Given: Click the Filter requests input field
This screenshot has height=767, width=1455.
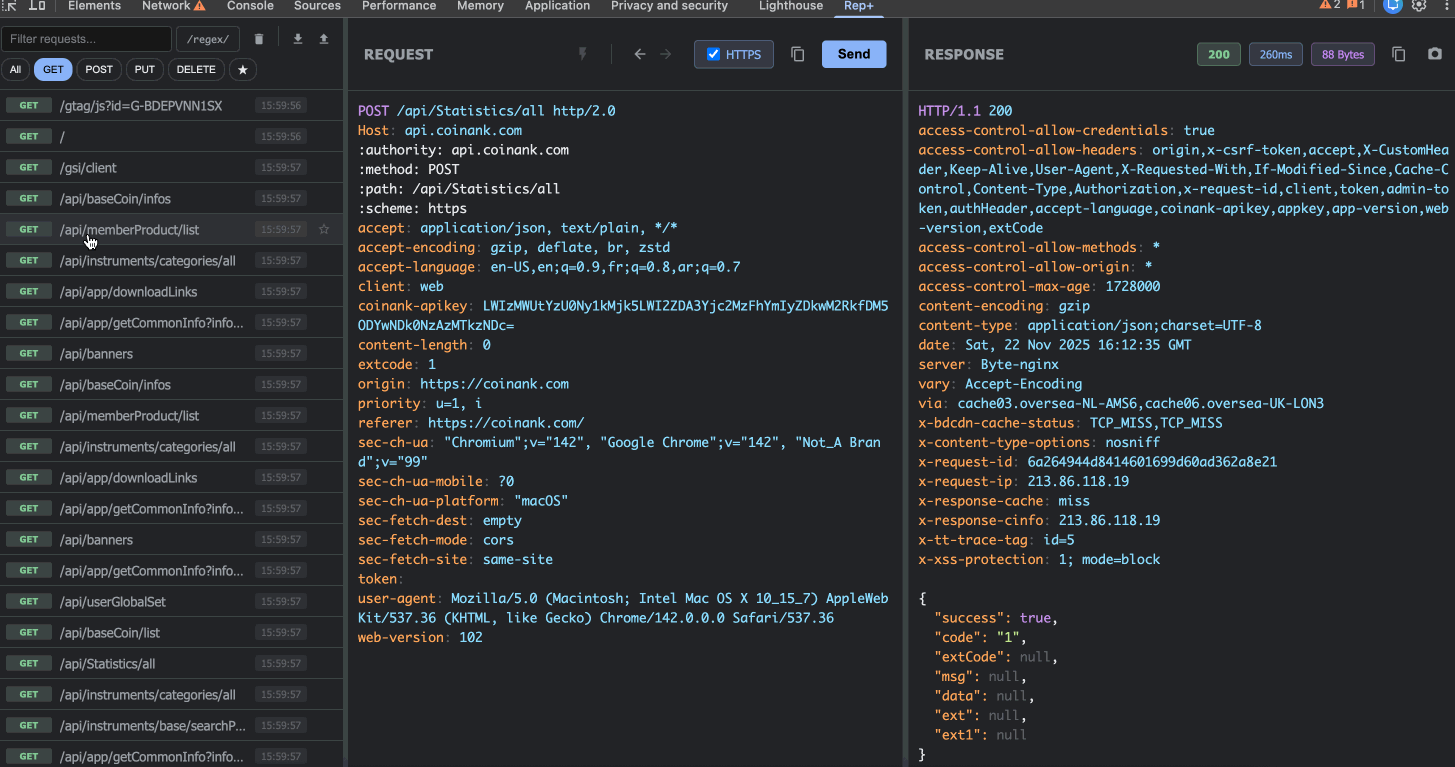Looking at the screenshot, I should click(86, 39).
